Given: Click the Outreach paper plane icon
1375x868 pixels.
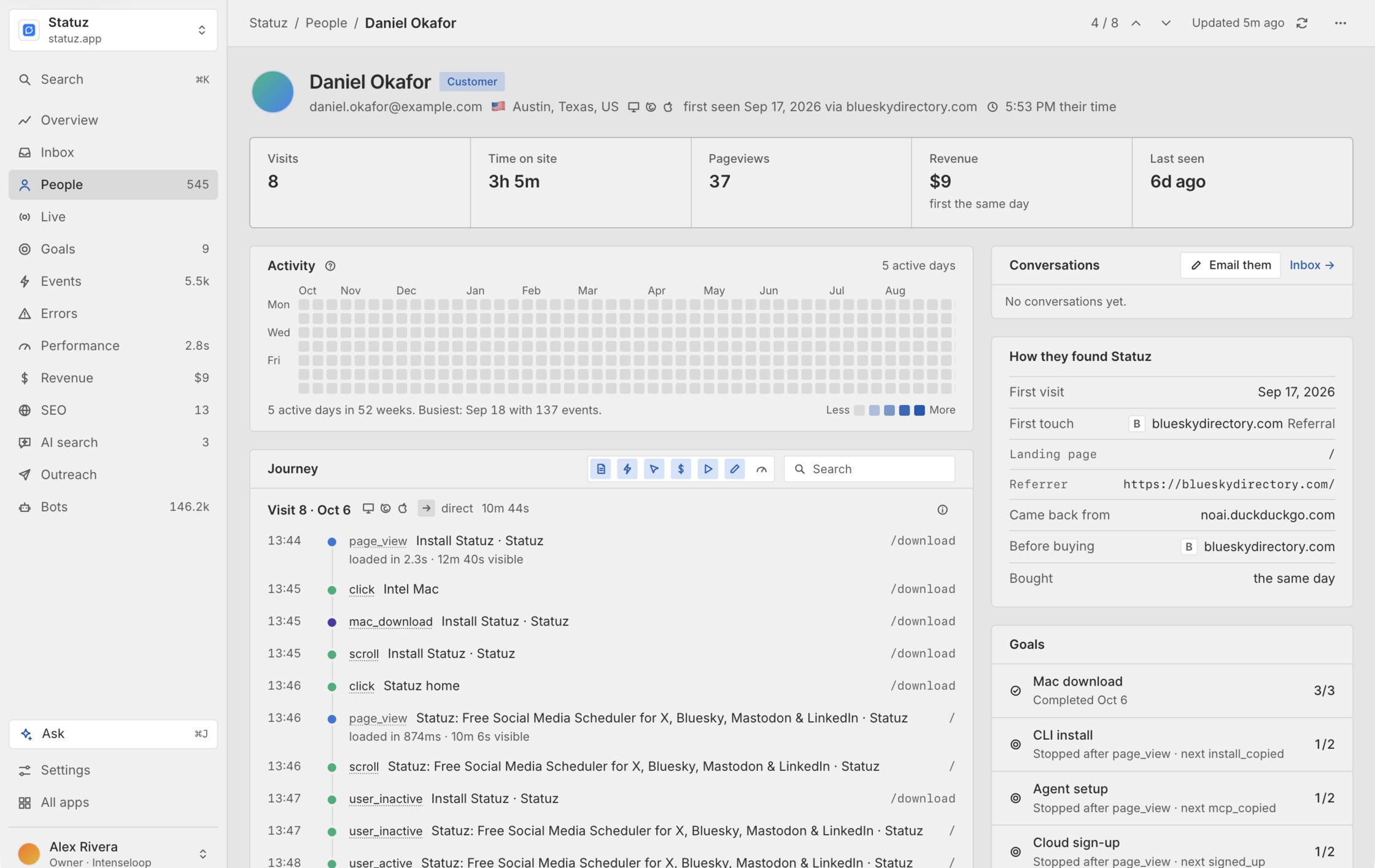Looking at the screenshot, I should click(x=25, y=475).
